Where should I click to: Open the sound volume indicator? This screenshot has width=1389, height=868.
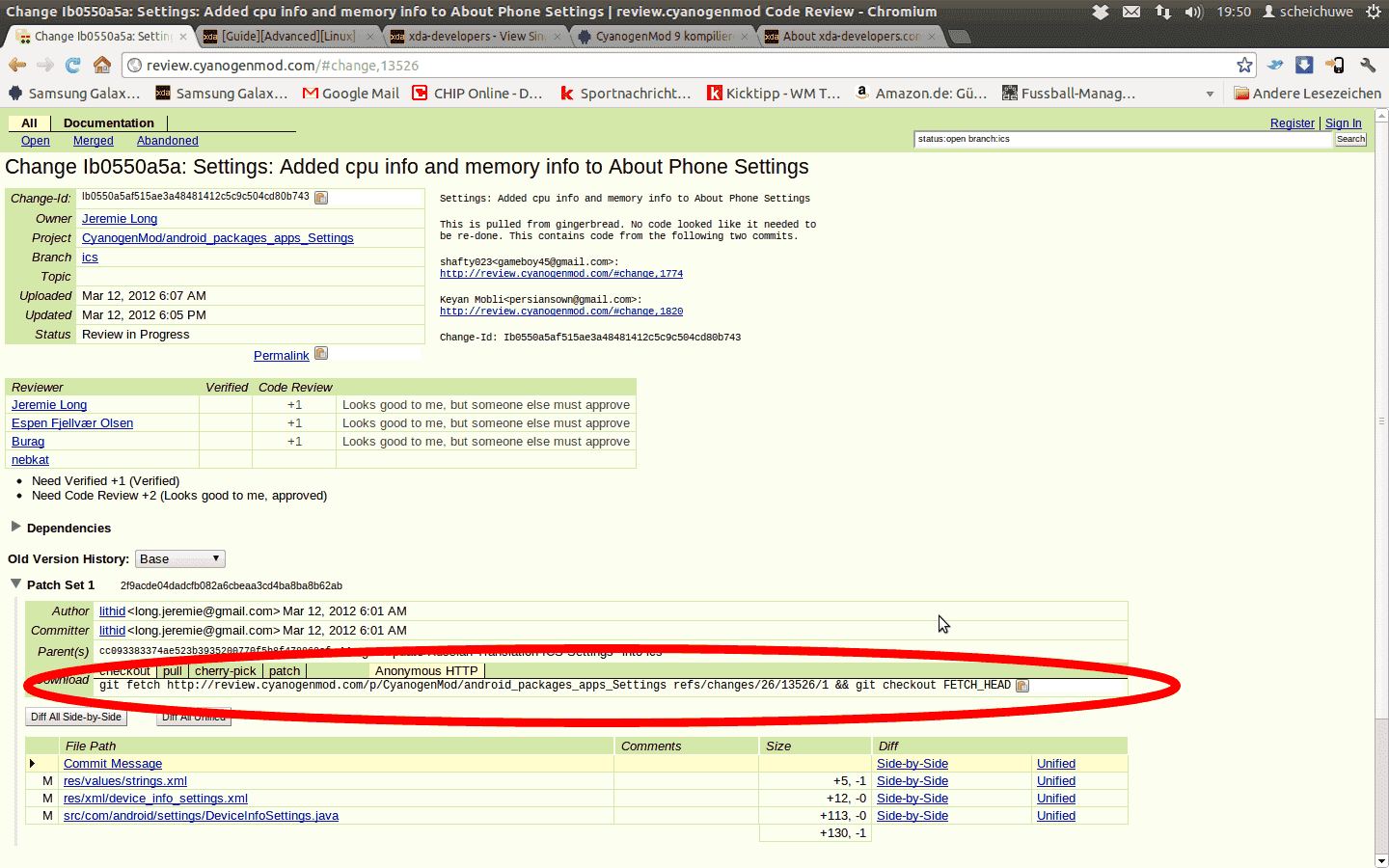point(1194,12)
